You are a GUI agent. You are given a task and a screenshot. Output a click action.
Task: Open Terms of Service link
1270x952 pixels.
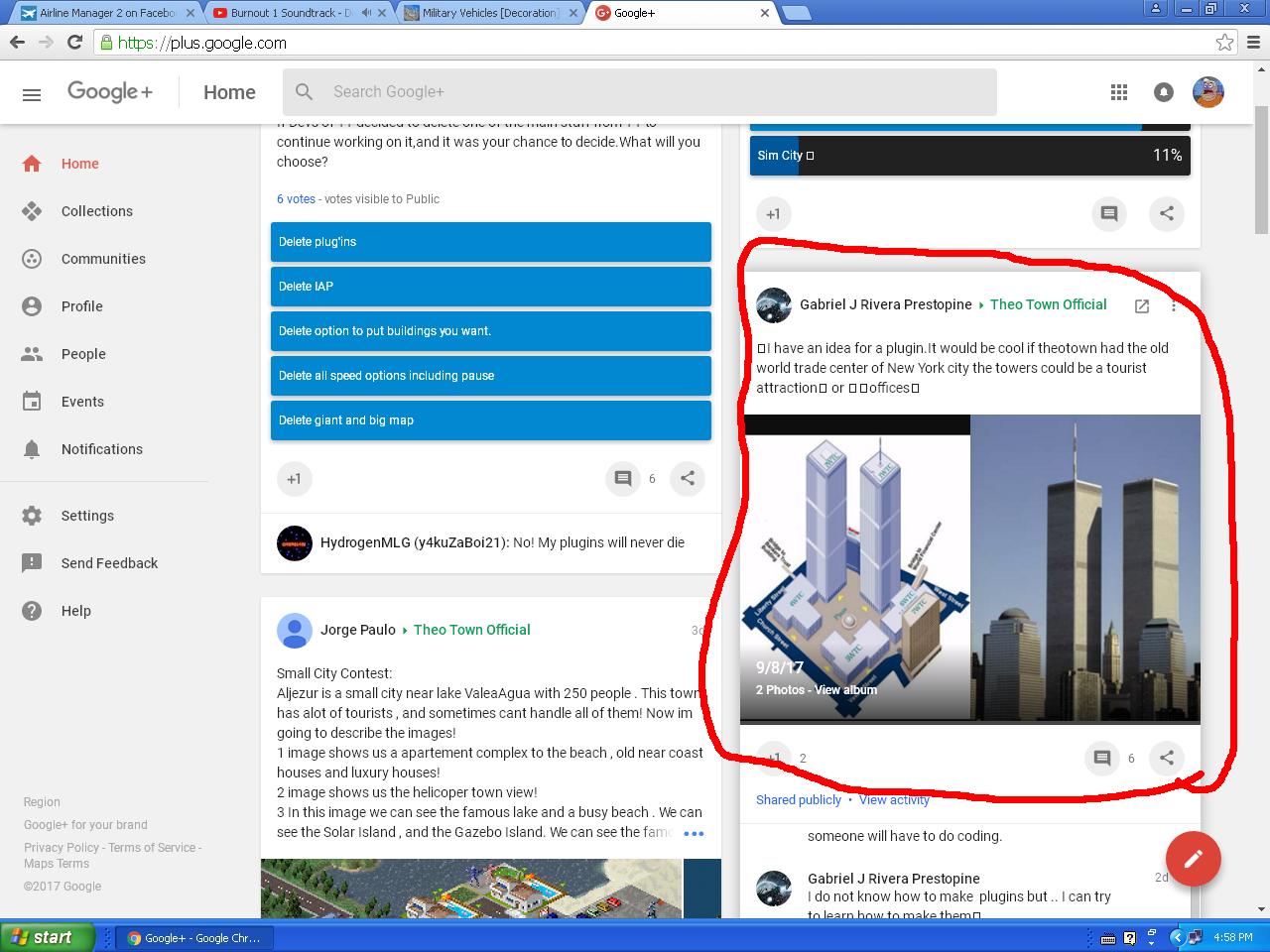pyautogui.click(x=152, y=848)
